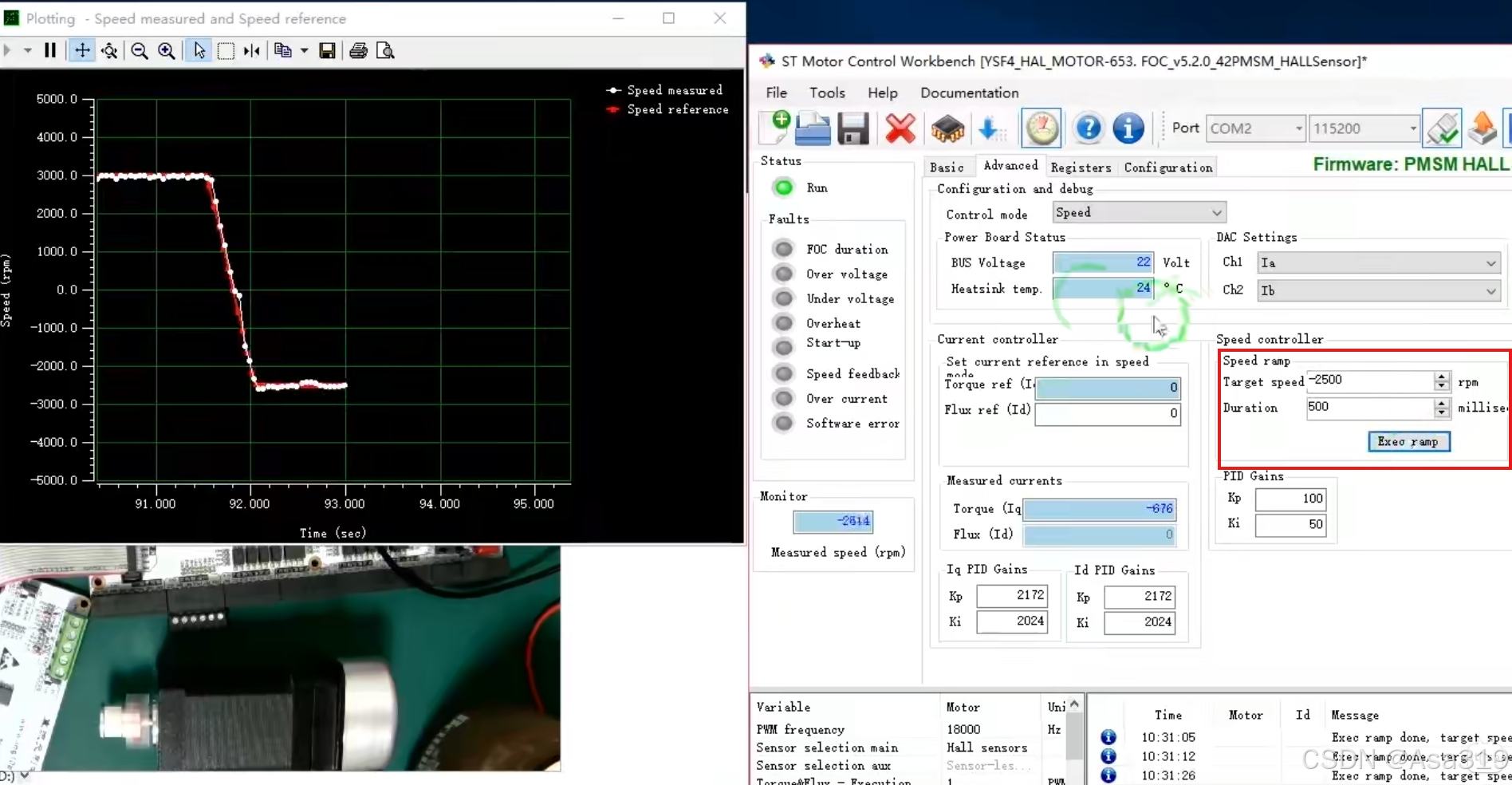The width and height of the screenshot is (1512, 785).
Task: Pause the speed plot updating
Action: coord(50,50)
